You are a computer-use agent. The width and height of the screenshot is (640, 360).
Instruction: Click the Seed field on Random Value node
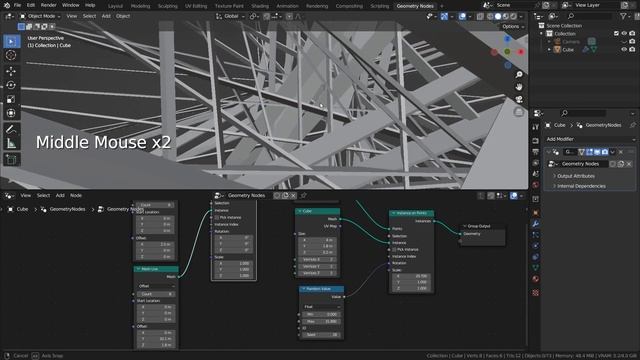[x=322, y=335]
